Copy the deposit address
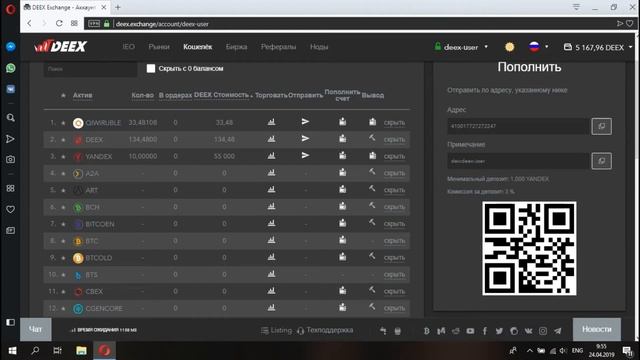The width and height of the screenshot is (640, 360). [602, 126]
